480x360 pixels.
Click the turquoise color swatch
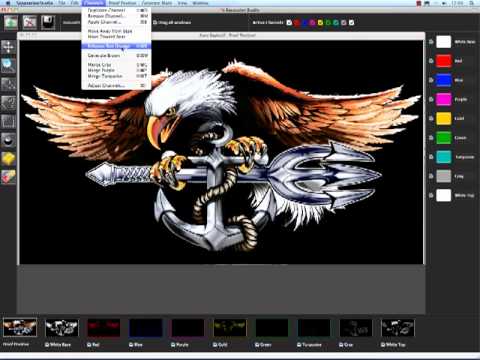pos(444,157)
